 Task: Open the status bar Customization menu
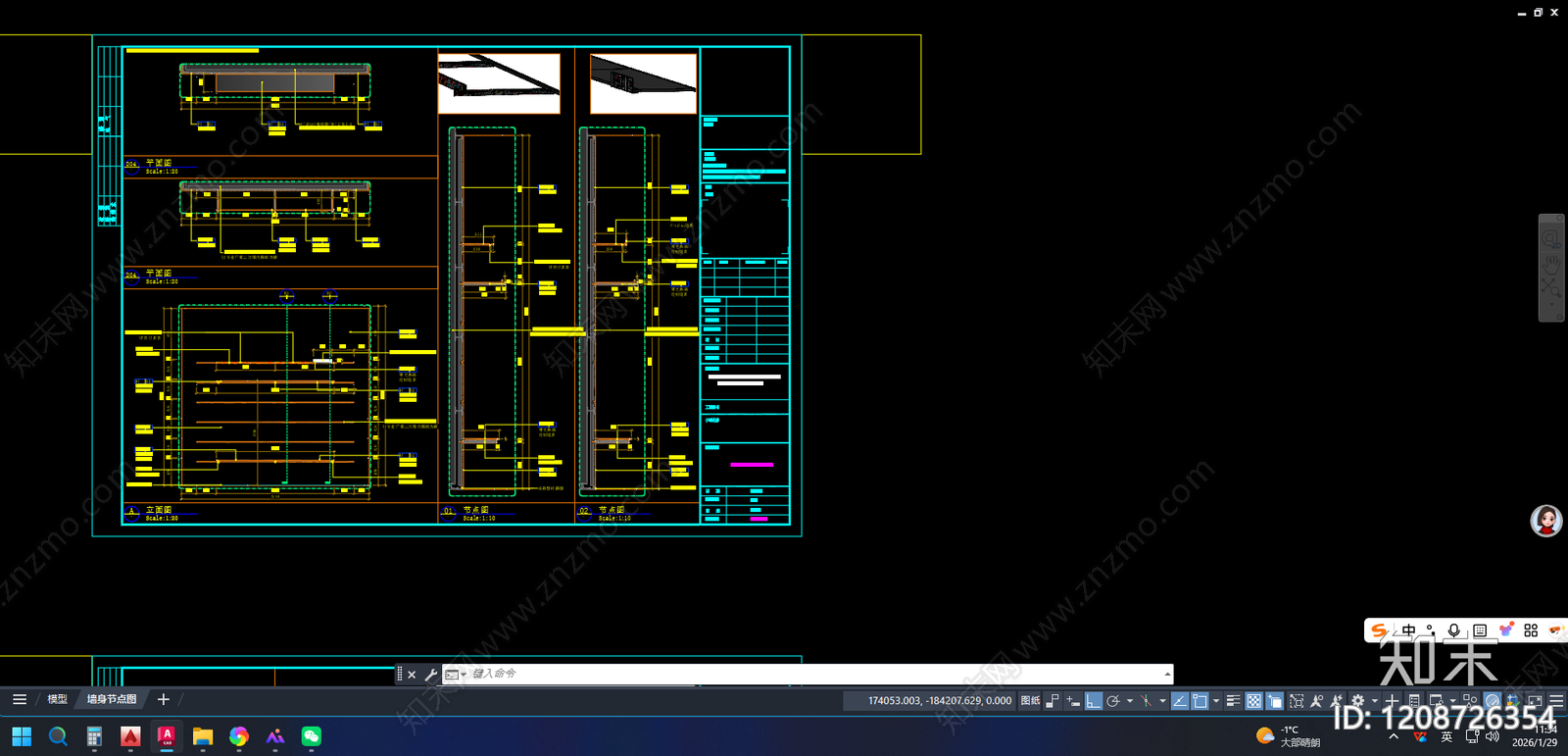[1556, 700]
